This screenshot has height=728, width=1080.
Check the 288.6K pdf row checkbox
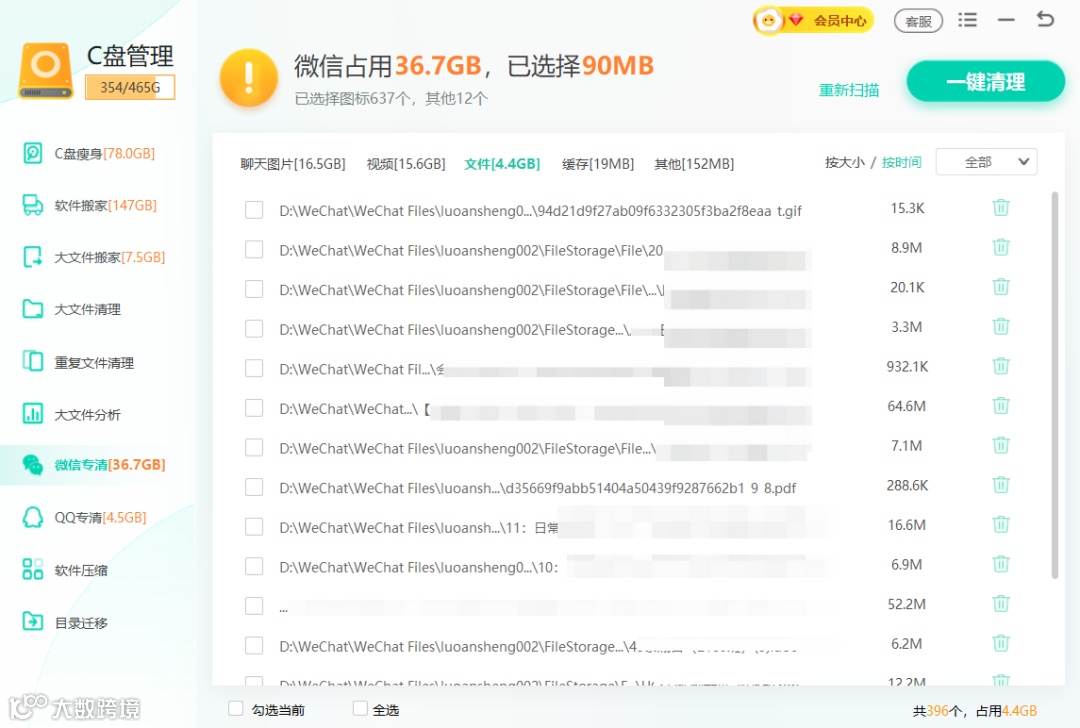(x=254, y=488)
